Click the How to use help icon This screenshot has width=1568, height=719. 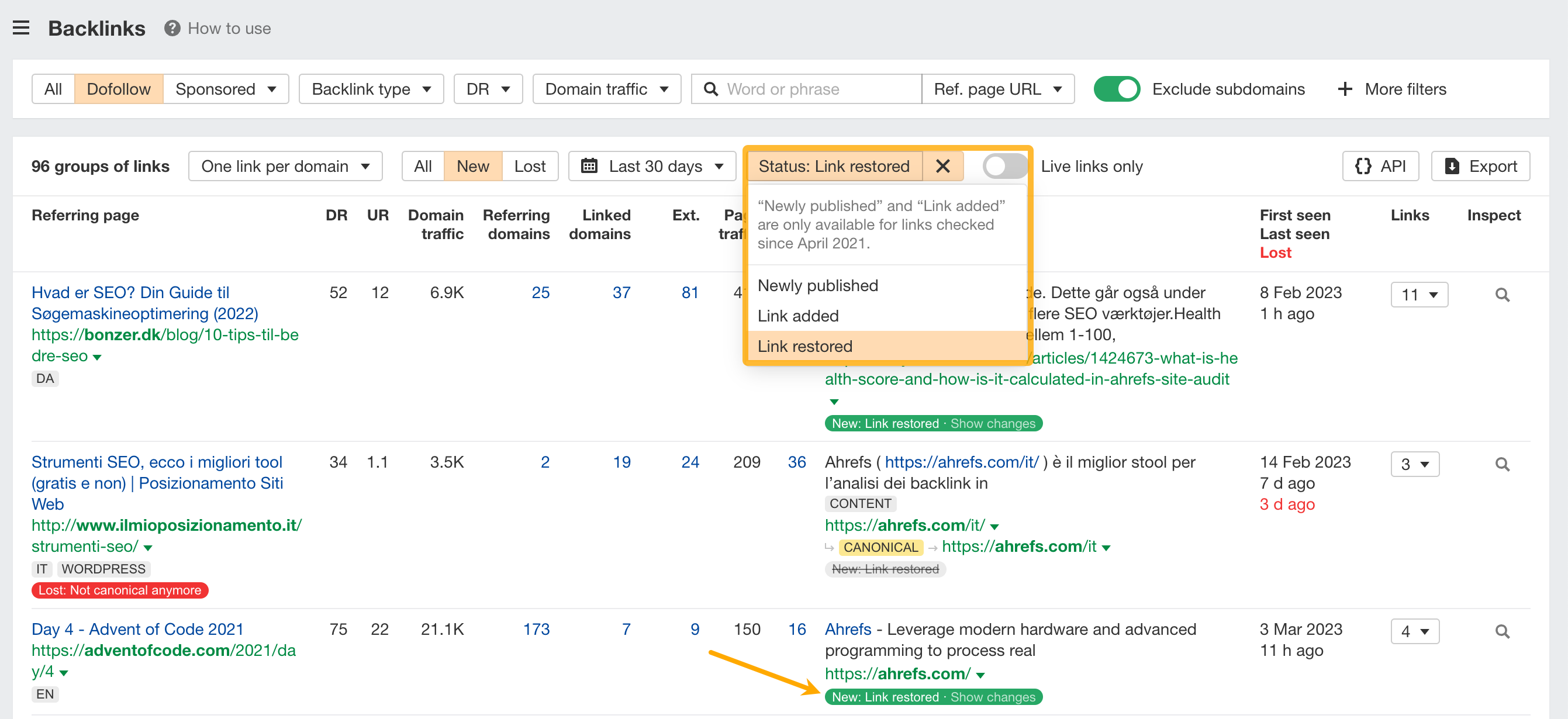click(x=172, y=28)
